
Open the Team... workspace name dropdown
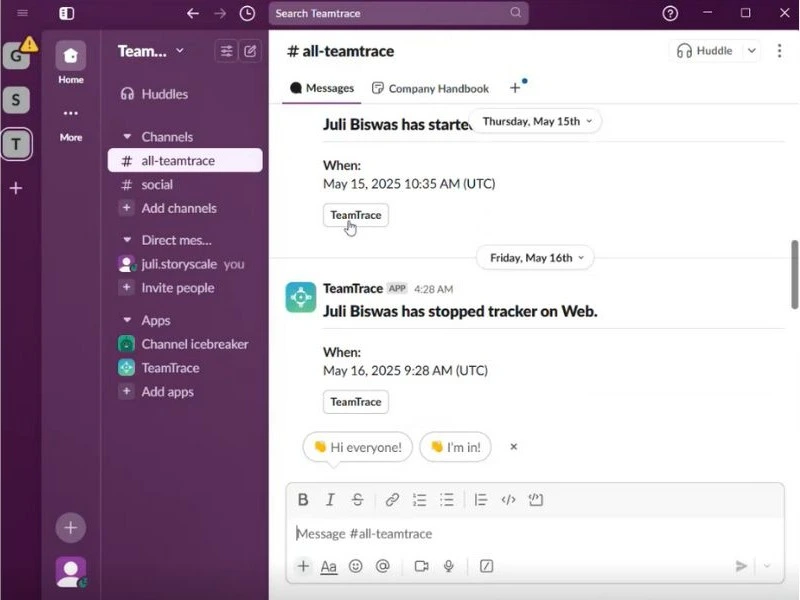point(151,51)
